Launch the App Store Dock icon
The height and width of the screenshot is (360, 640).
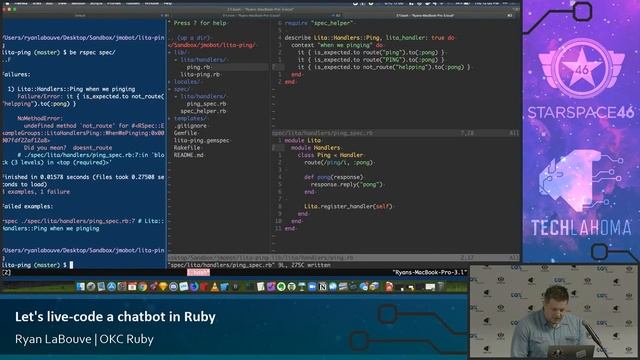111,287
